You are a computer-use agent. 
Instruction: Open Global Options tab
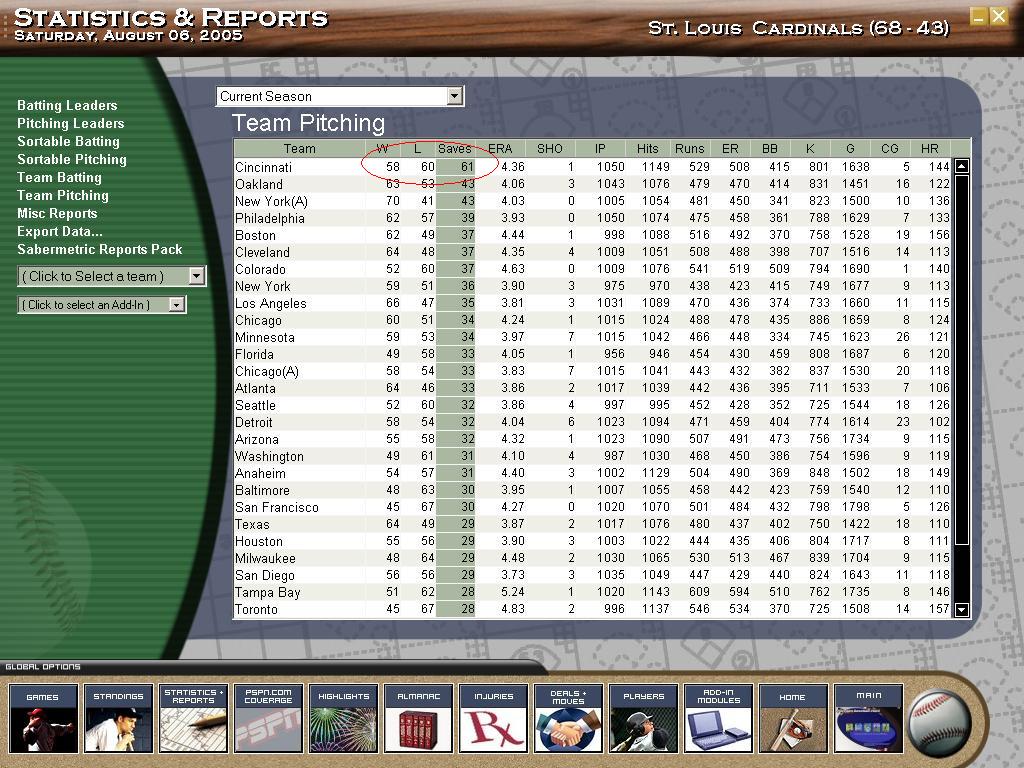coord(43,667)
